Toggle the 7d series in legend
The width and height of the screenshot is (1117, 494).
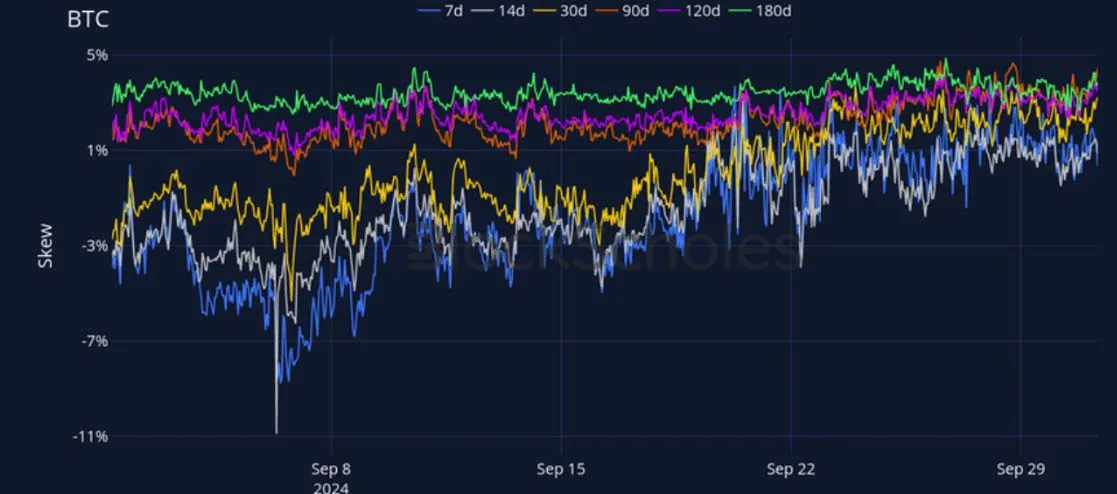442,11
